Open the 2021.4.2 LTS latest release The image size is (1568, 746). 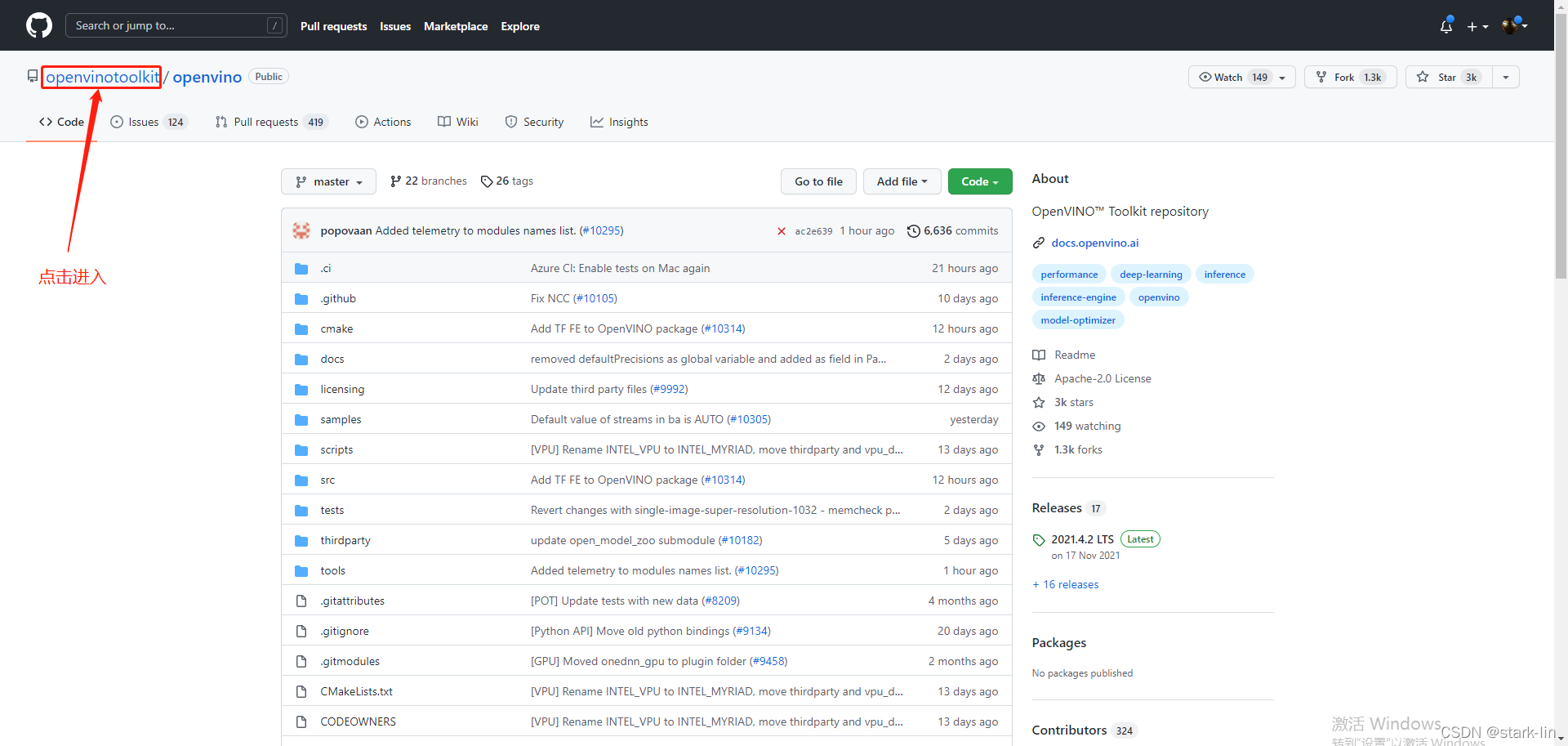[x=1082, y=539]
